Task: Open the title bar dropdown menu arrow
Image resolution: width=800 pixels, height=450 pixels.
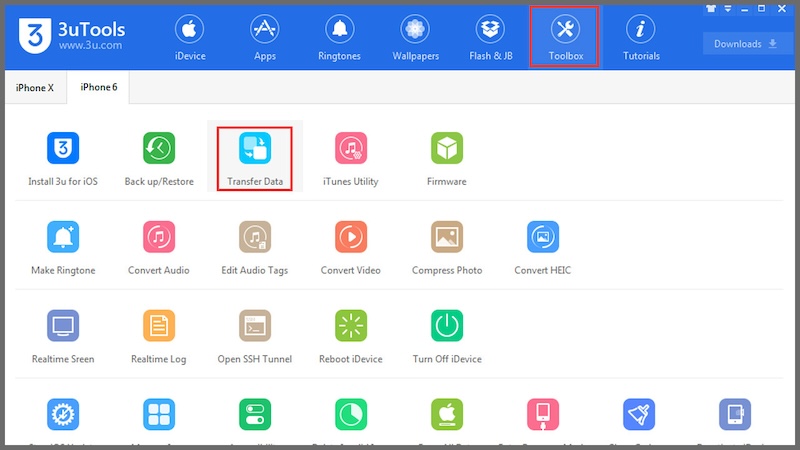Action: (728, 9)
